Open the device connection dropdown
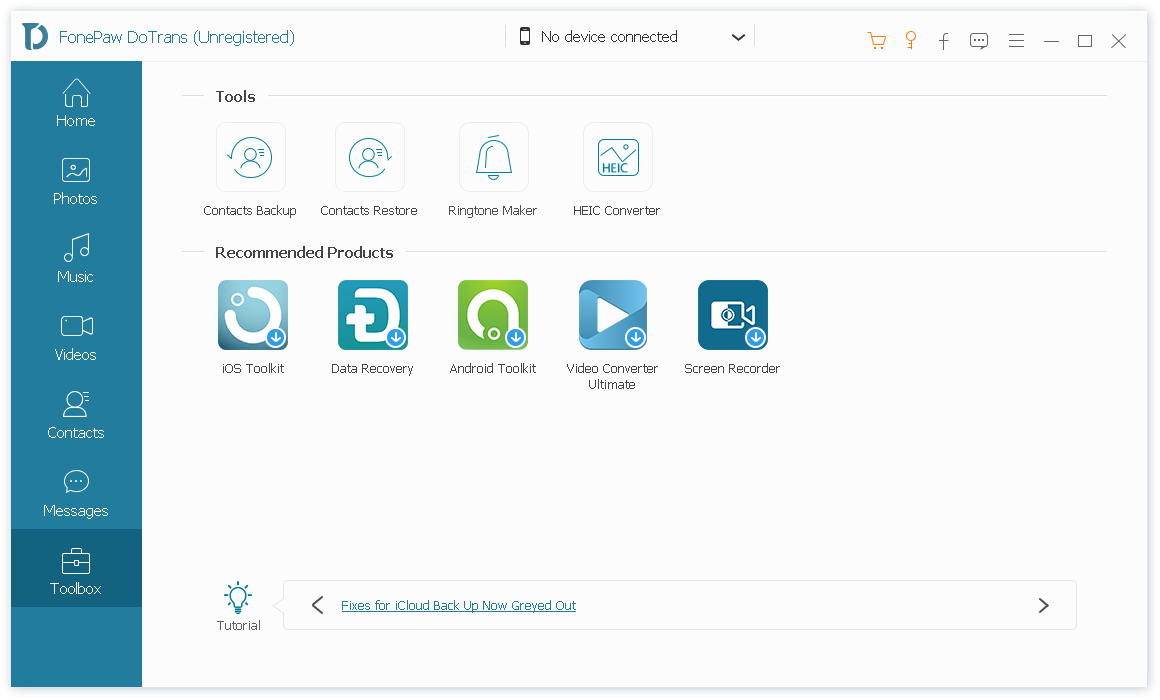This screenshot has height=700, width=1160. [738, 37]
